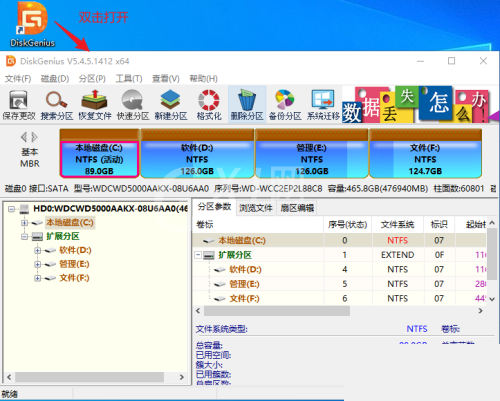Click the 标识 column header

pyautogui.click(x=439, y=225)
